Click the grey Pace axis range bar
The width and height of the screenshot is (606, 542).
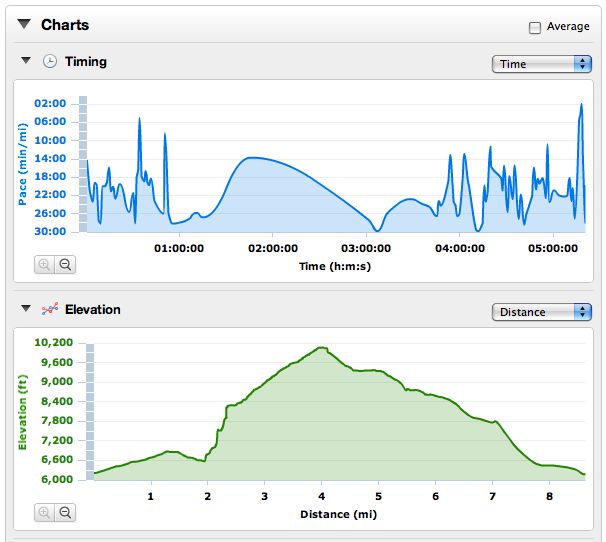[x=83, y=164]
